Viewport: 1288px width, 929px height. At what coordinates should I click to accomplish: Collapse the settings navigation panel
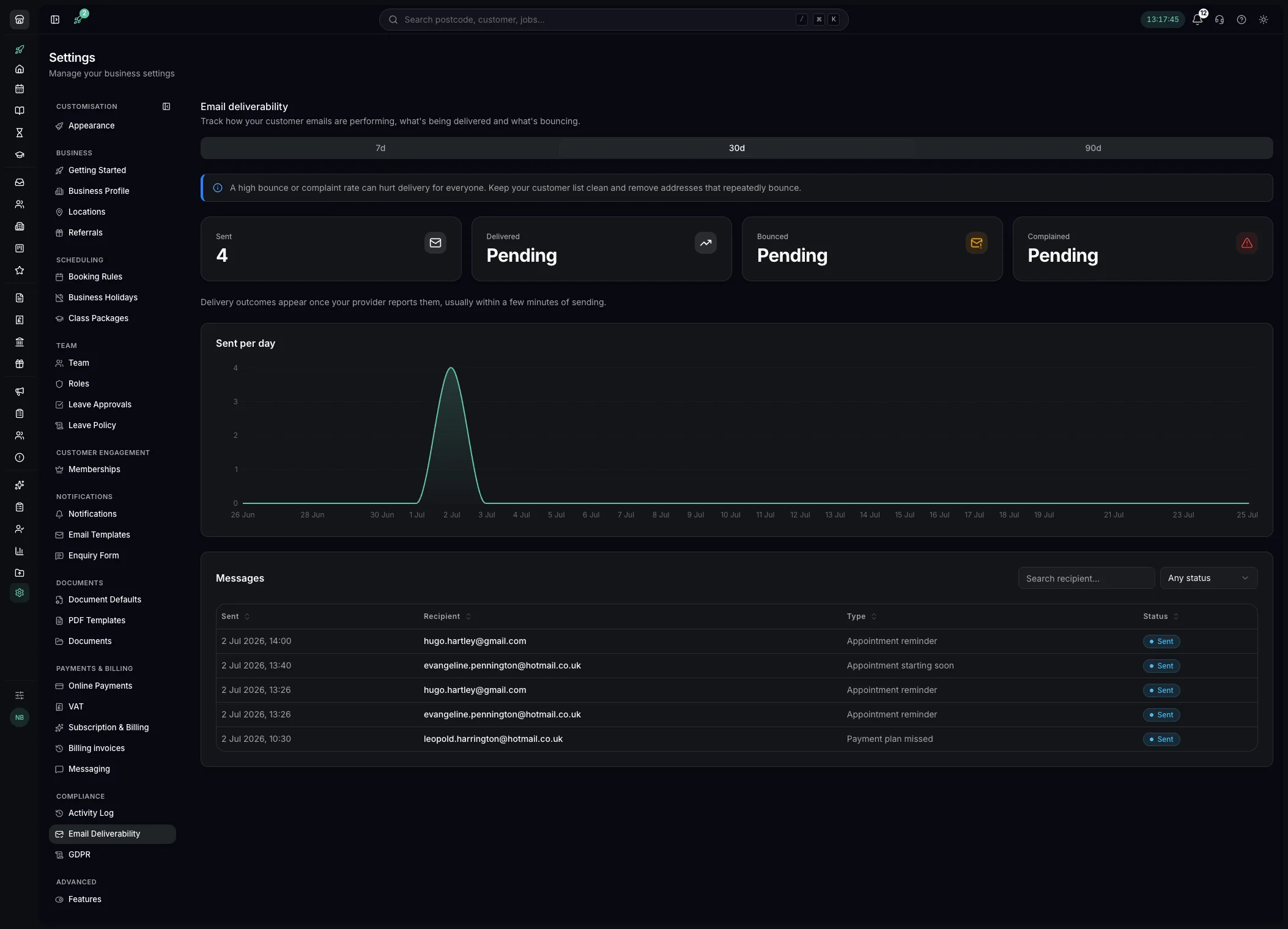tap(166, 106)
